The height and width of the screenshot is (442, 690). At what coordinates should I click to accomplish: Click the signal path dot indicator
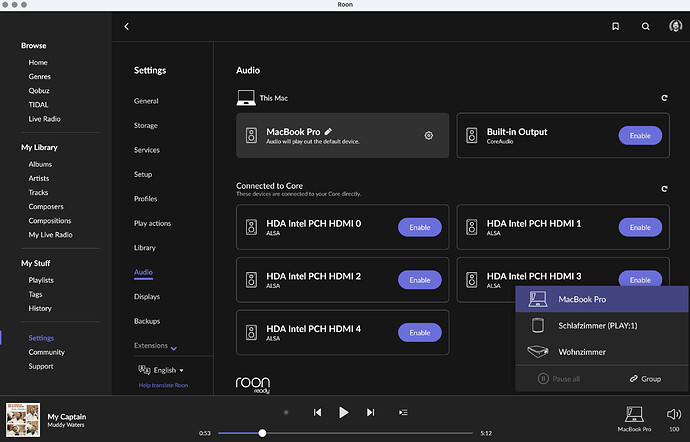click(x=286, y=413)
